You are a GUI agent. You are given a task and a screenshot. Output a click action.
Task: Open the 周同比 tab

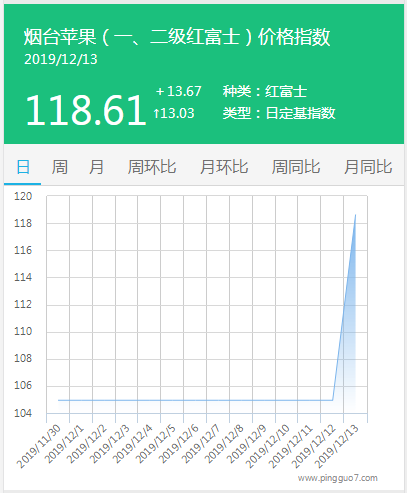pyautogui.click(x=296, y=167)
